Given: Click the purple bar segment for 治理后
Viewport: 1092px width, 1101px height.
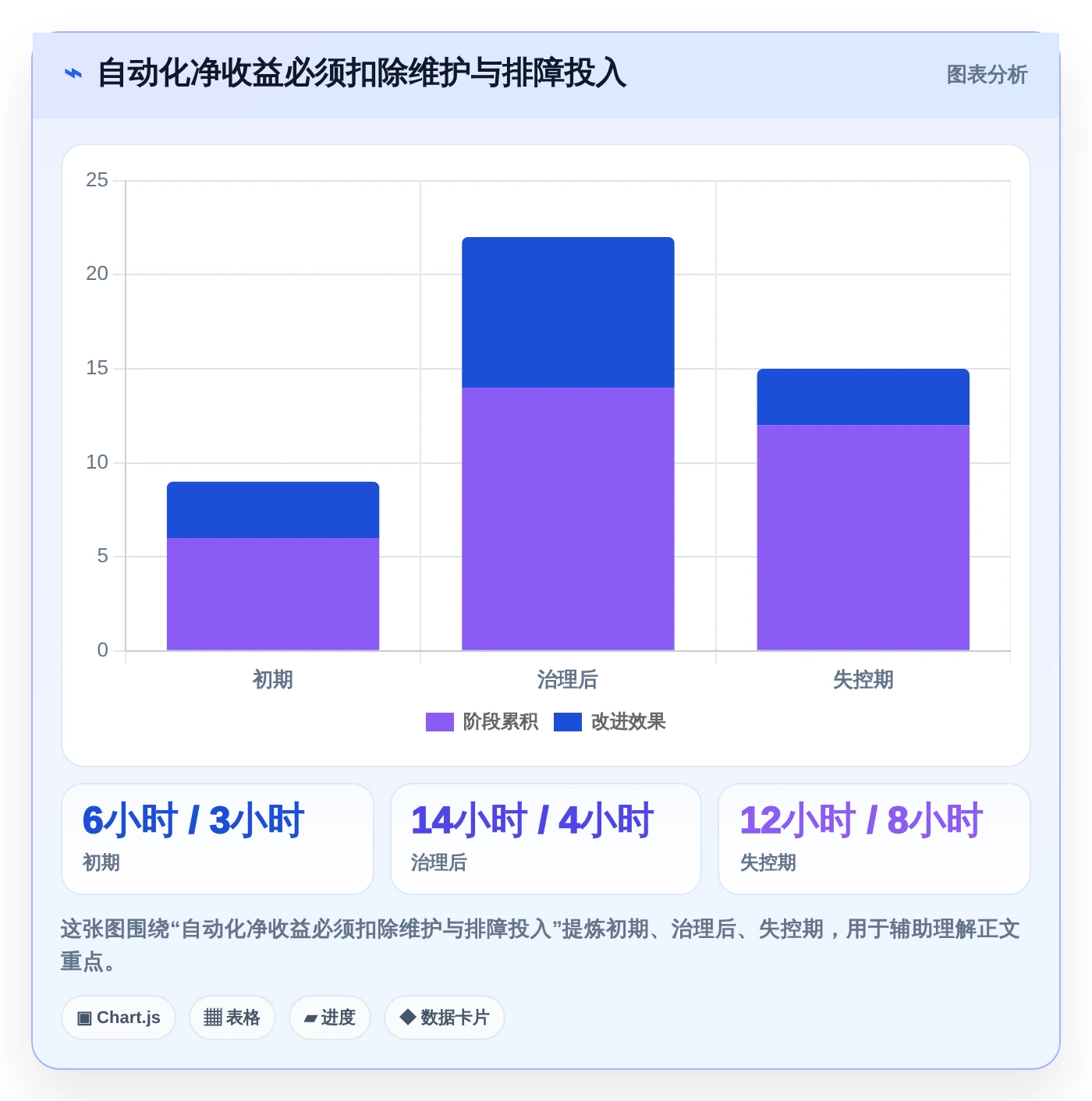Looking at the screenshot, I should tap(568, 519).
